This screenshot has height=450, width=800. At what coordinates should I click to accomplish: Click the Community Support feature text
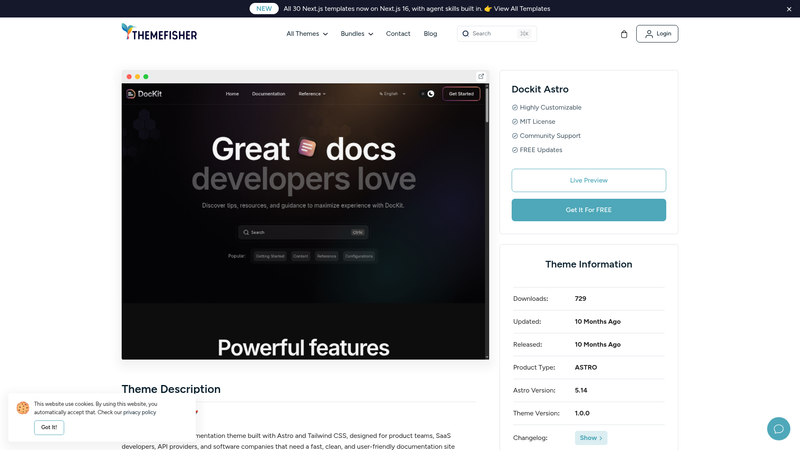(550, 136)
